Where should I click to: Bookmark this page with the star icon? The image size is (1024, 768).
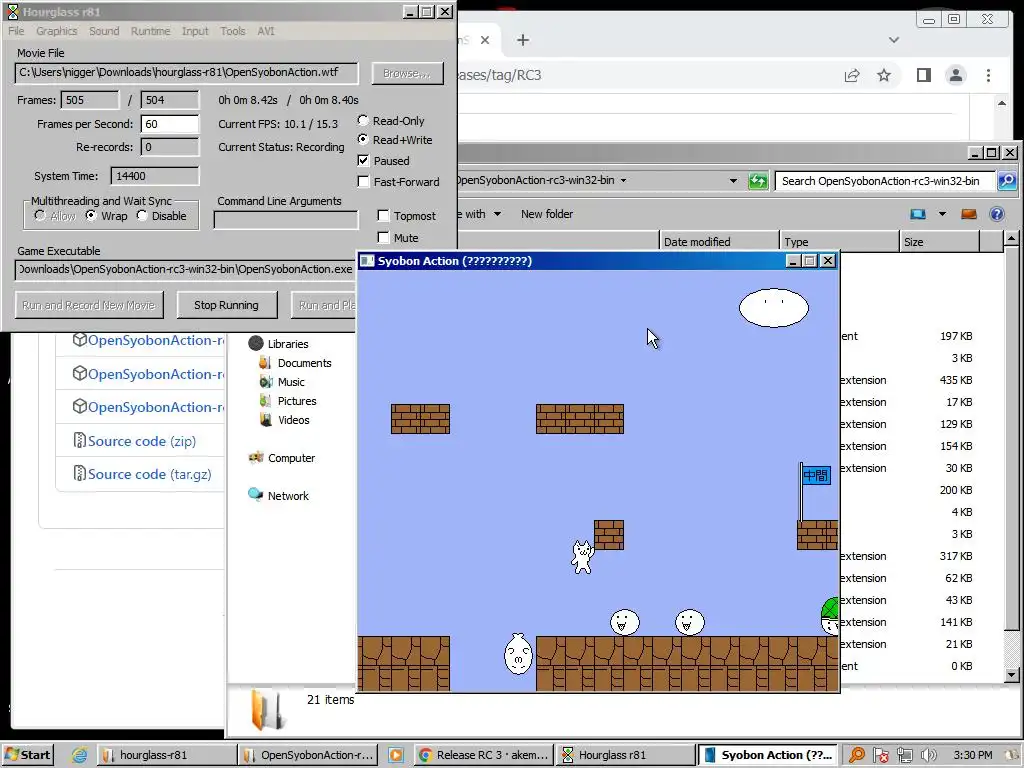[884, 75]
